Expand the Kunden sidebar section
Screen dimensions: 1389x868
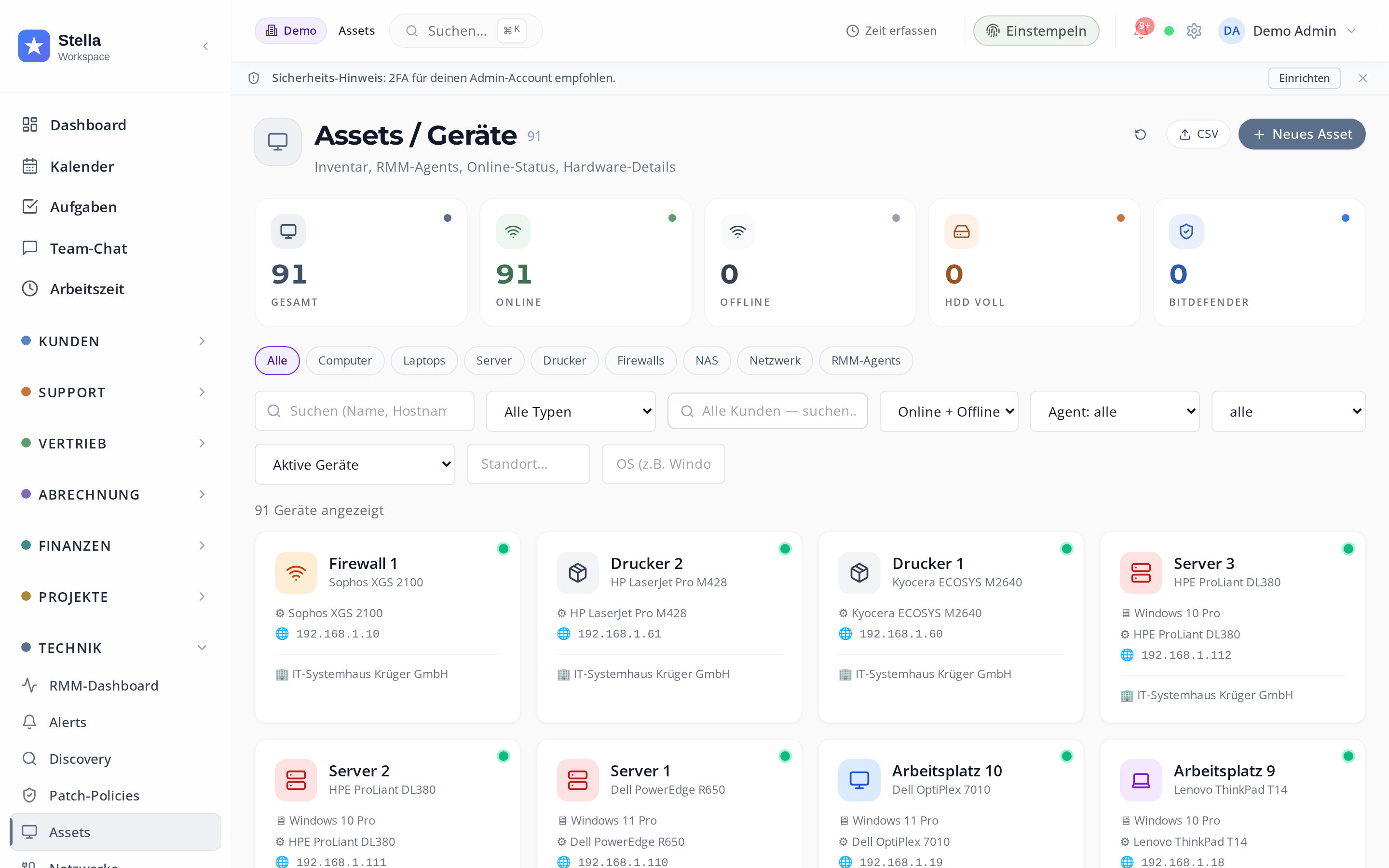coord(115,341)
